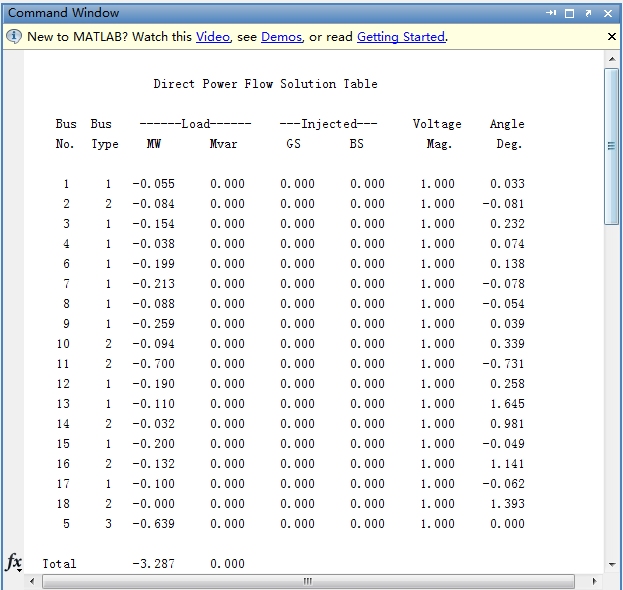Dismiss the New to MATLAB banner
This screenshot has height=590, width=623.
coord(612,37)
